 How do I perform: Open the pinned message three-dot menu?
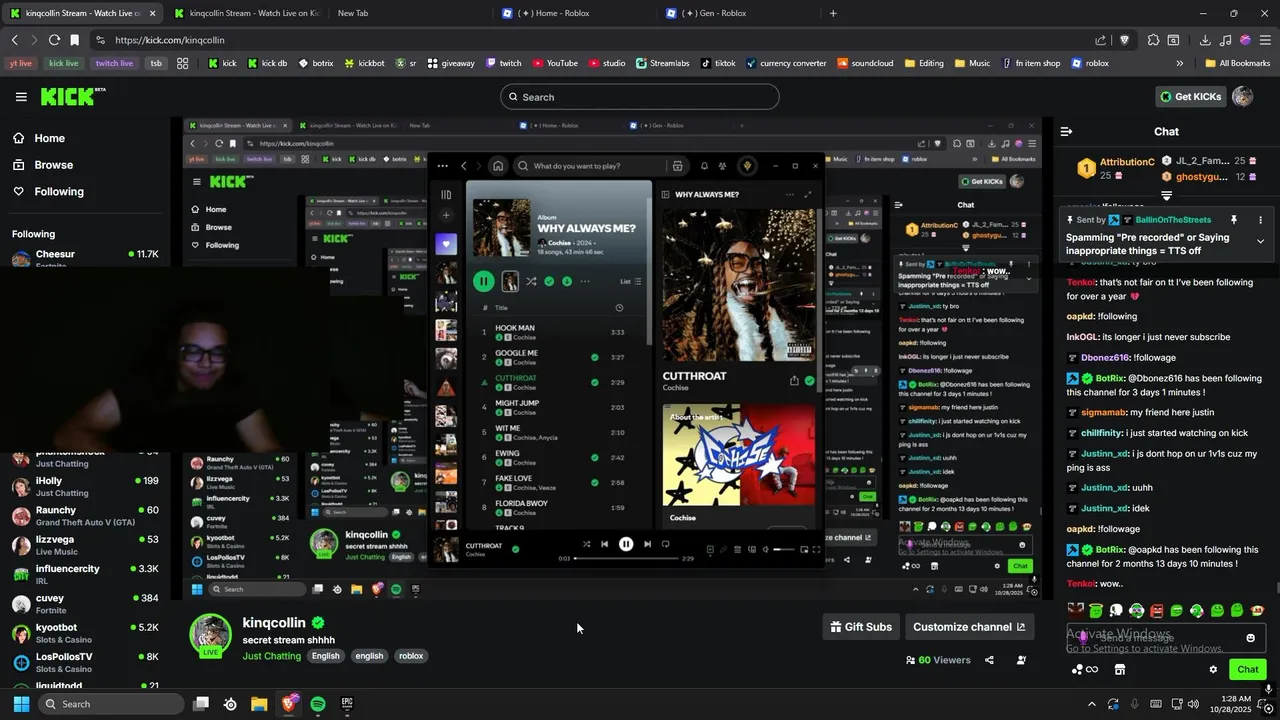[x=1260, y=220]
